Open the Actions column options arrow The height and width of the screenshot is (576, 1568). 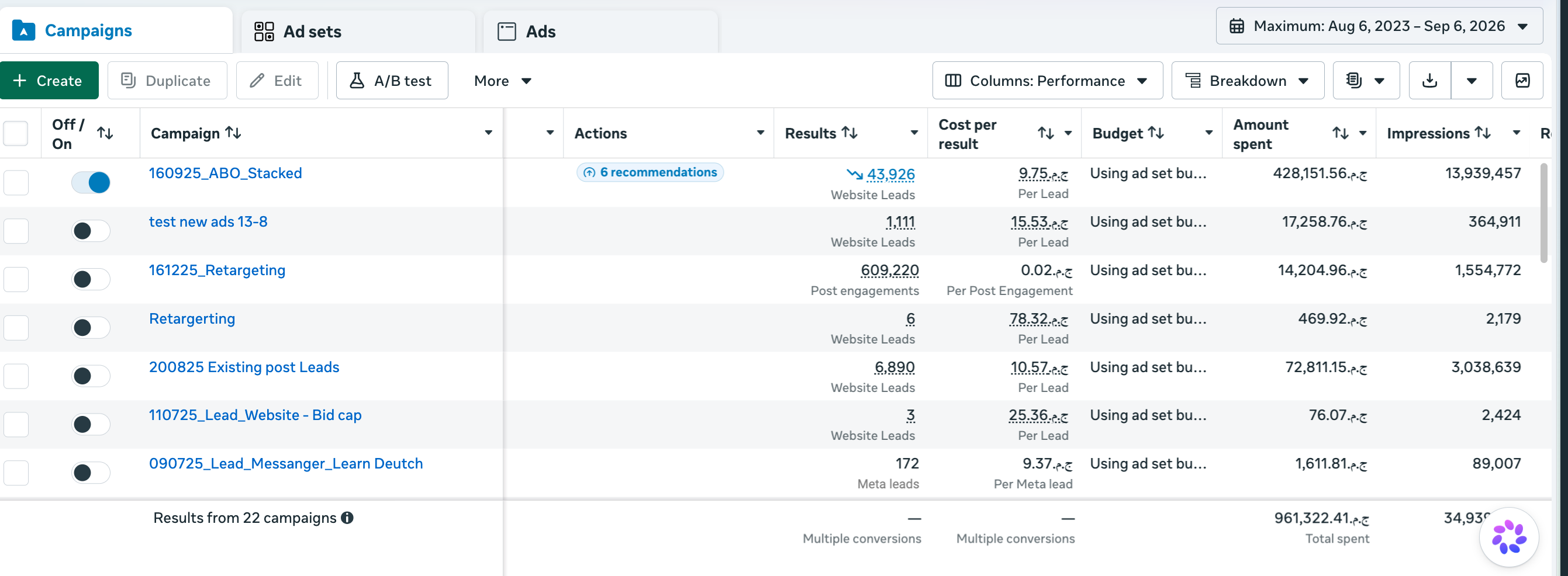pyautogui.click(x=760, y=133)
